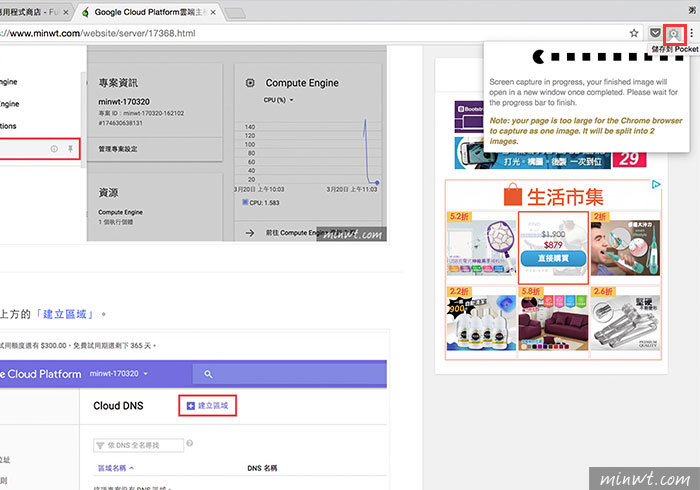
Task: Switch to the Chrome web store tab
Action: pyautogui.click(x=31, y=12)
